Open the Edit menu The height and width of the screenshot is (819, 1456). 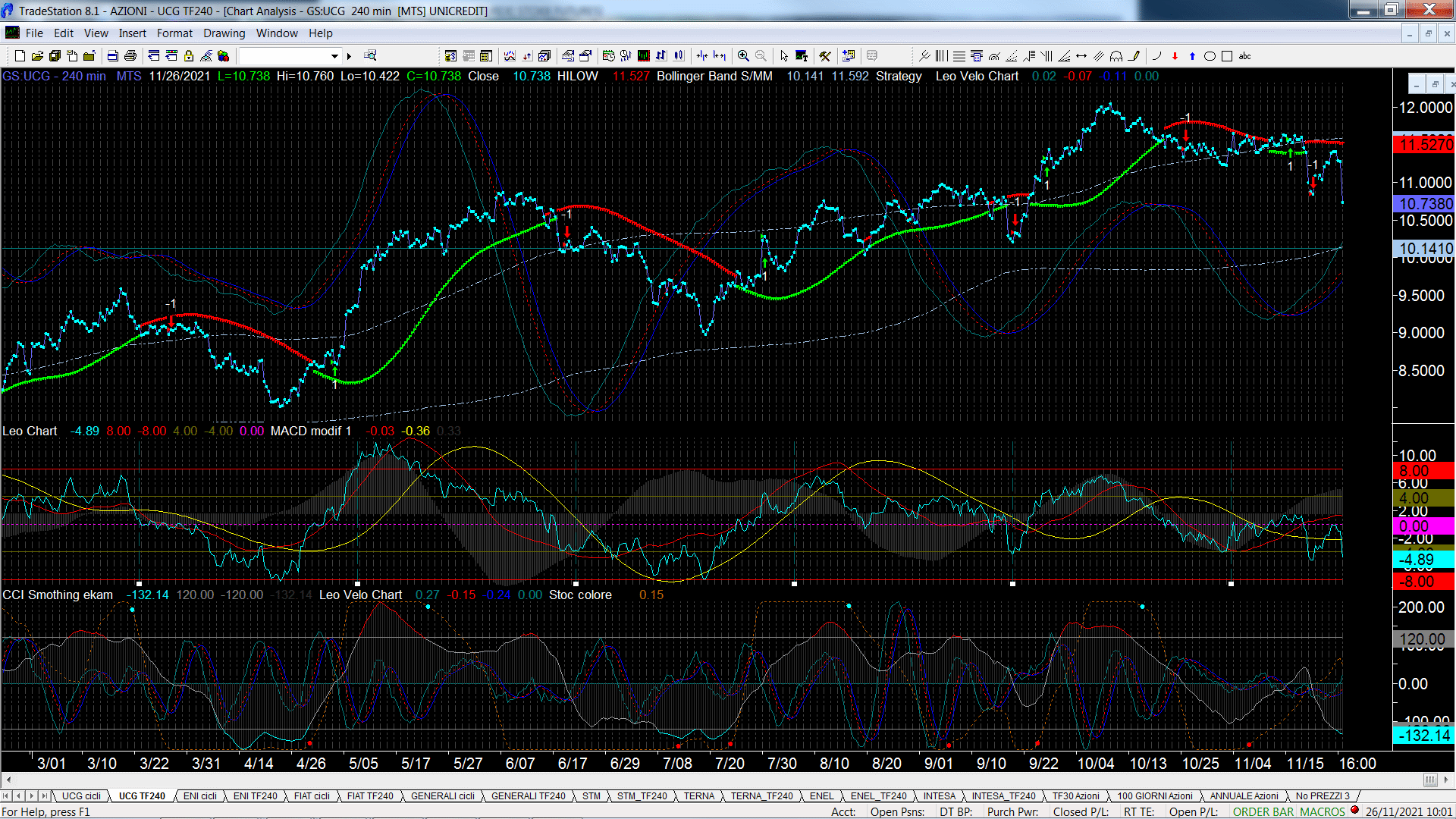[64, 33]
